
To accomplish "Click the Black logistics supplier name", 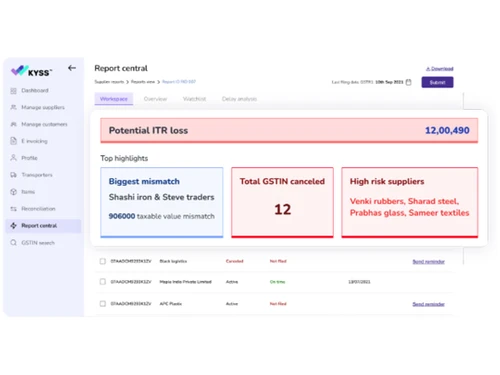I will pos(173,261).
